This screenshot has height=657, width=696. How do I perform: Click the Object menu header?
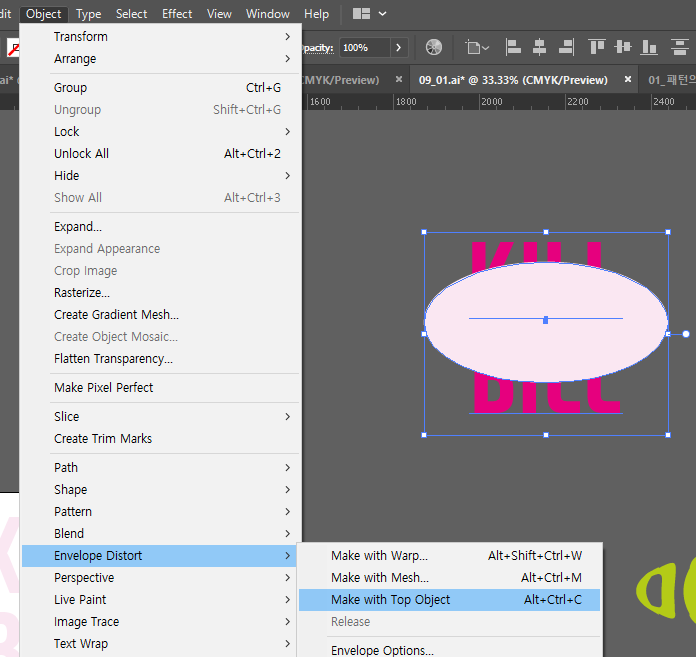(x=44, y=14)
